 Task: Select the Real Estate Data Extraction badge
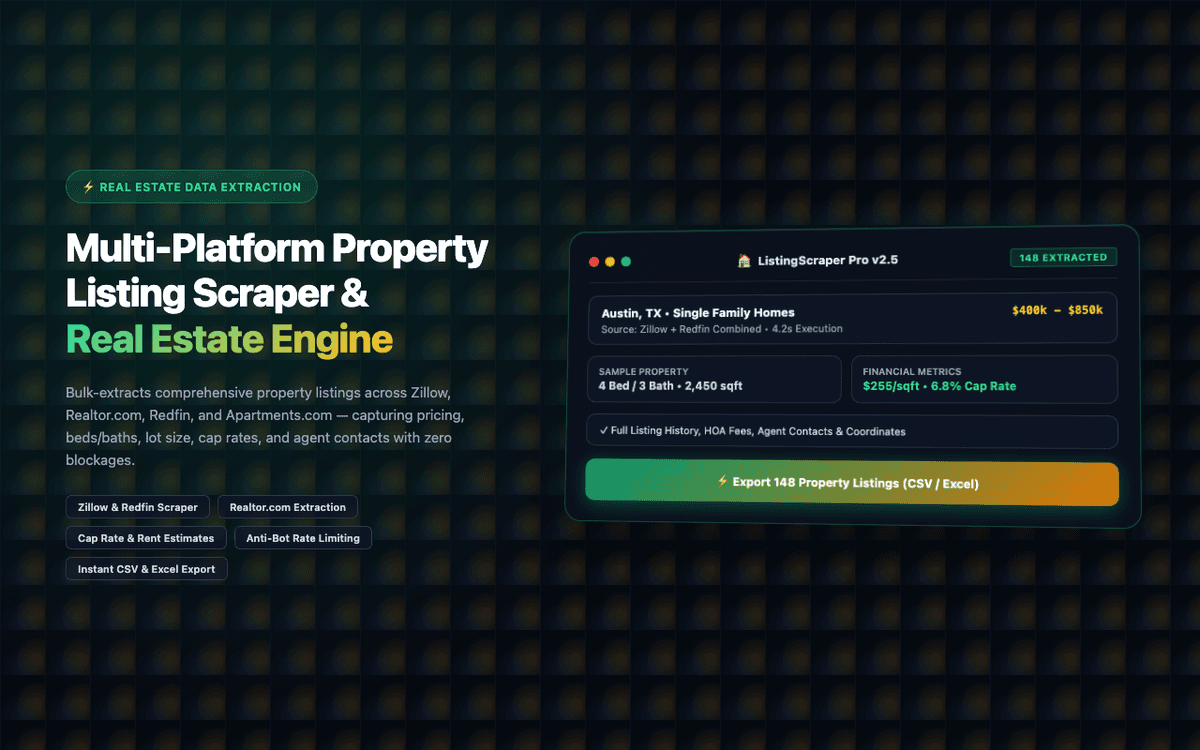point(191,187)
